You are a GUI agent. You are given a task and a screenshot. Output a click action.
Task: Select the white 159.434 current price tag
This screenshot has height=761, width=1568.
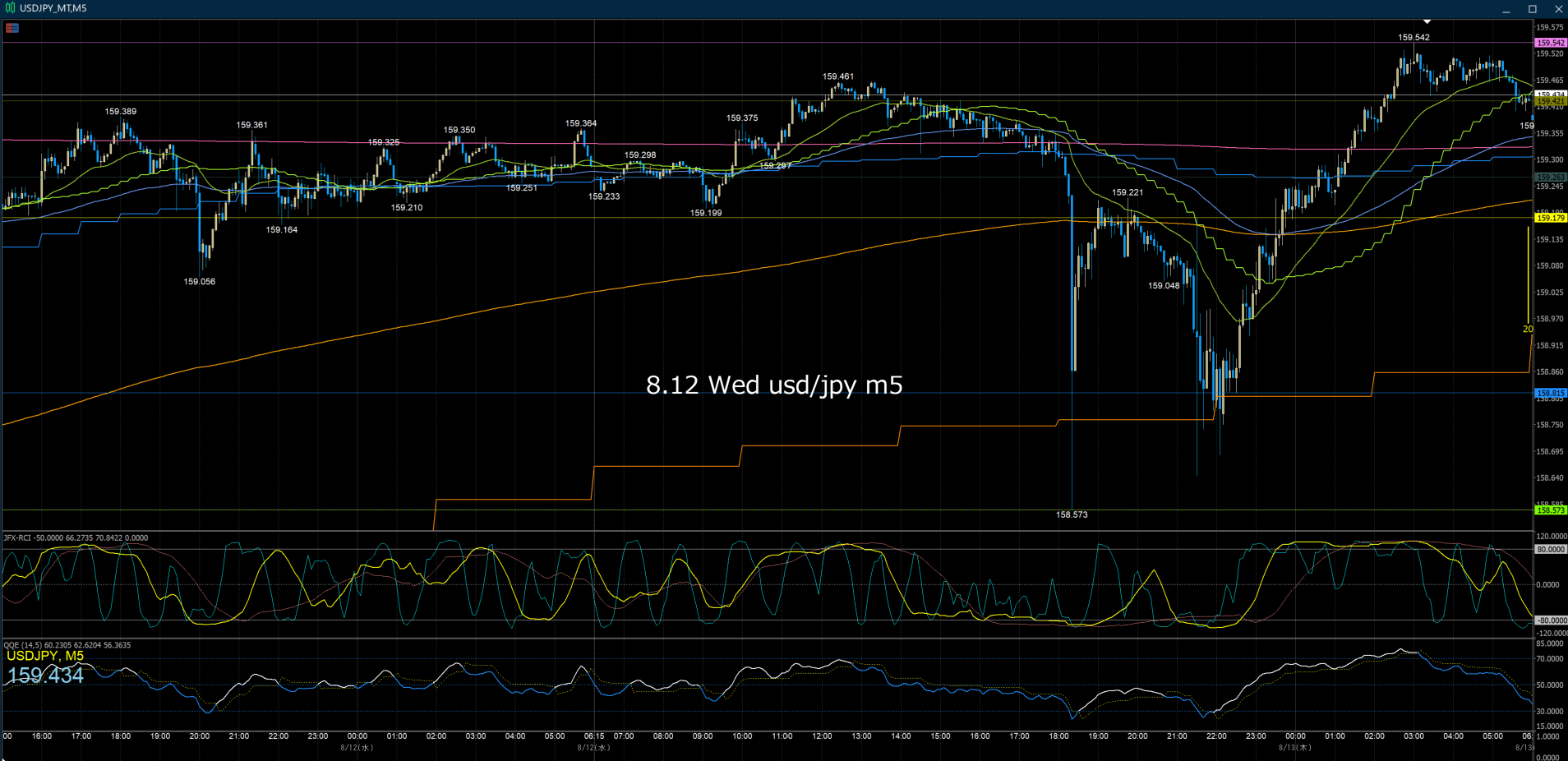click(x=1551, y=95)
